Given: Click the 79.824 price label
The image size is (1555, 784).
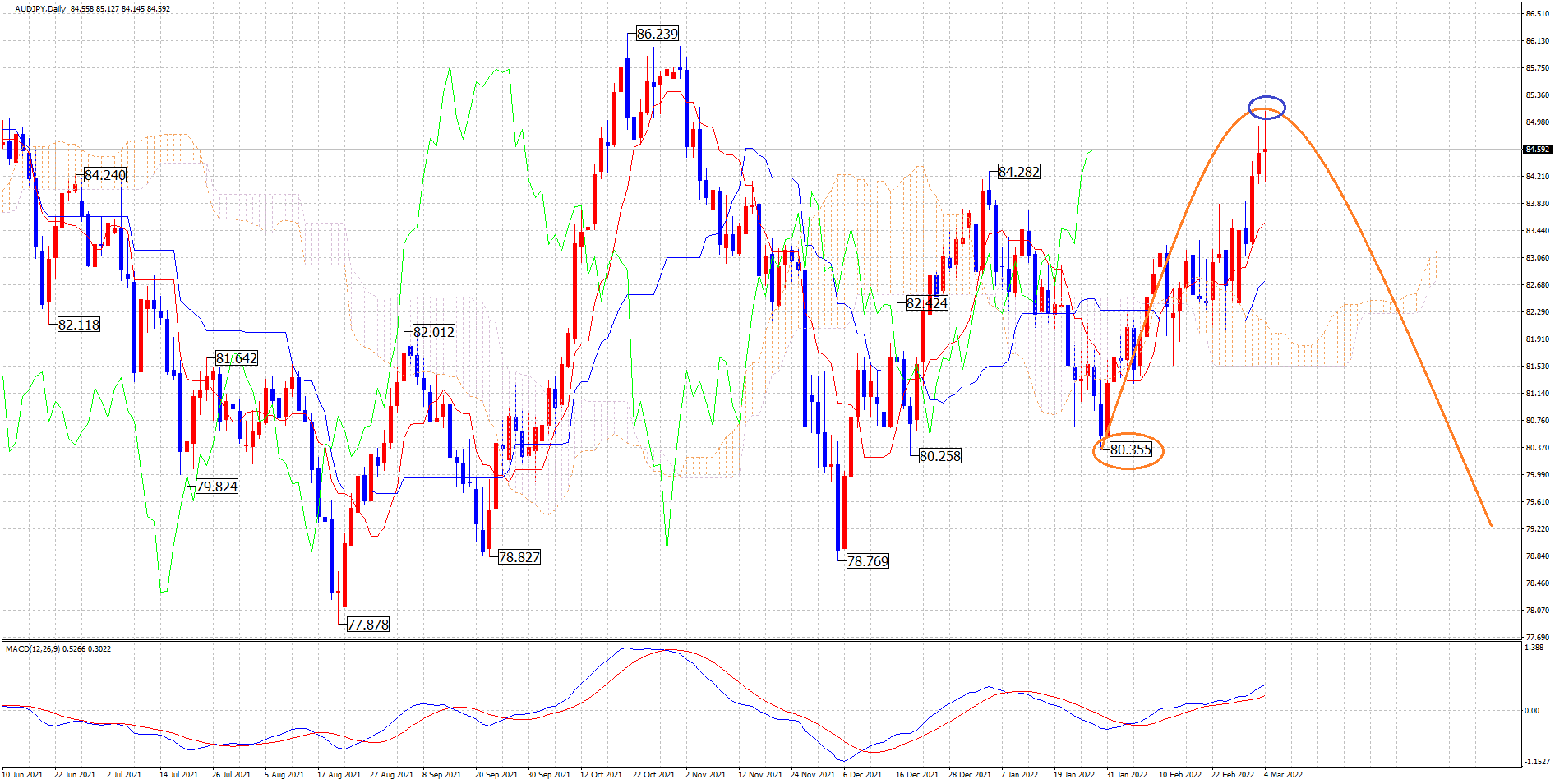Looking at the screenshot, I should (x=217, y=487).
